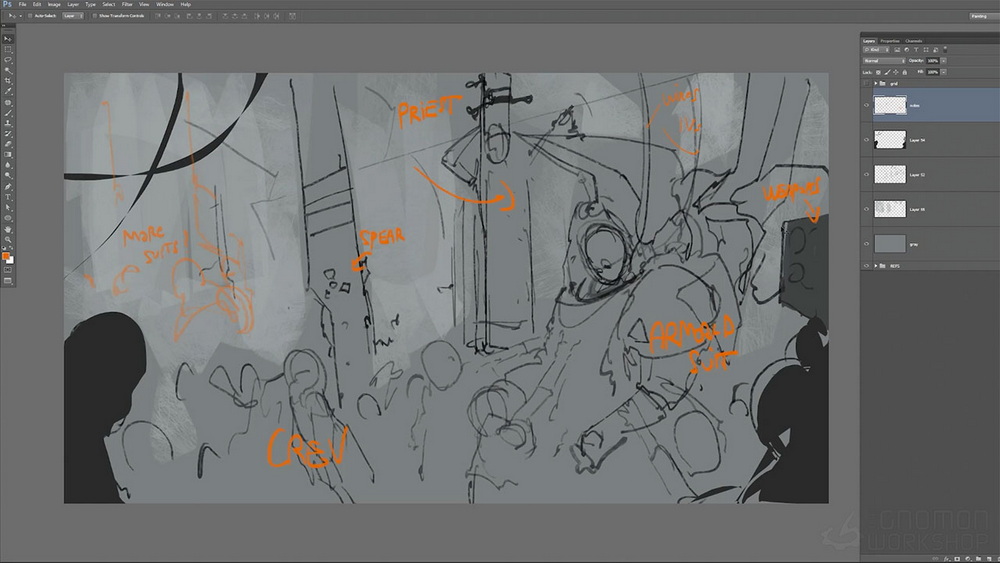Select the Type tool
Image resolution: width=1000 pixels, height=563 pixels.
tap(8, 197)
